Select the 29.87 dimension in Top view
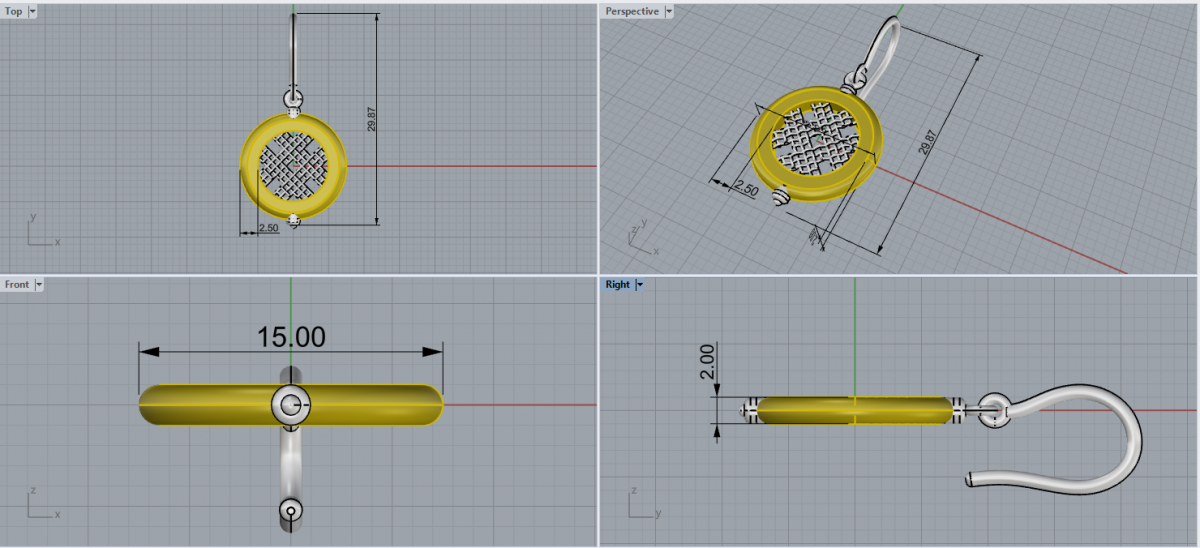Image resolution: width=1200 pixels, height=548 pixels. pos(370,118)
